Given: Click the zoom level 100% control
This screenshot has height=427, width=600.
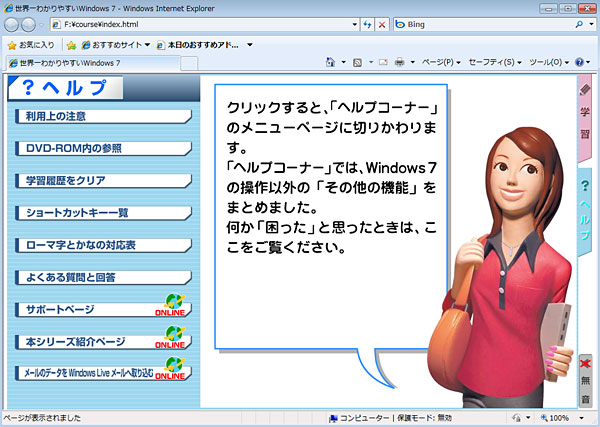Looking at the screenshot, I should click(x=554, y=418).
